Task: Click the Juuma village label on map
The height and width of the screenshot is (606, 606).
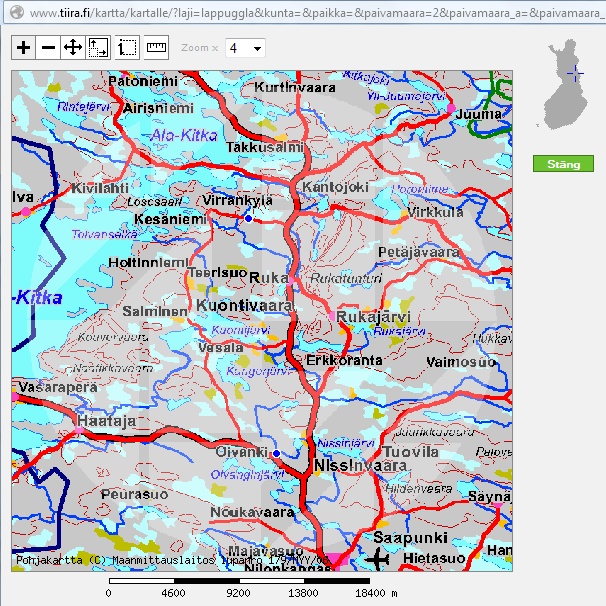Action: point(477,114)
